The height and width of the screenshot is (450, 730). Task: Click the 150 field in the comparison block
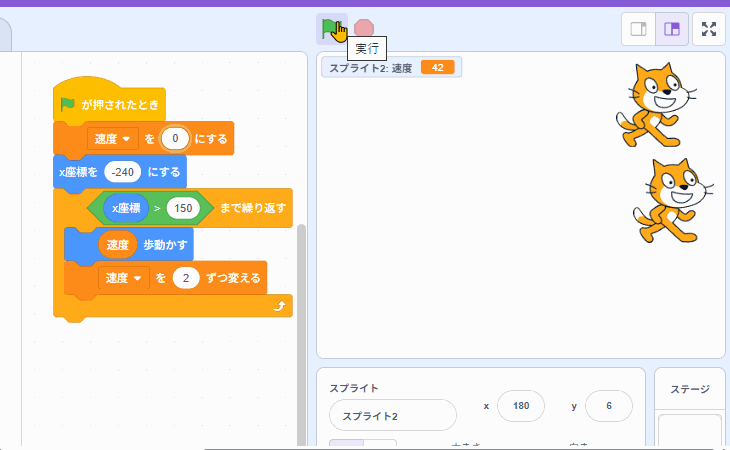click(183, 208)
